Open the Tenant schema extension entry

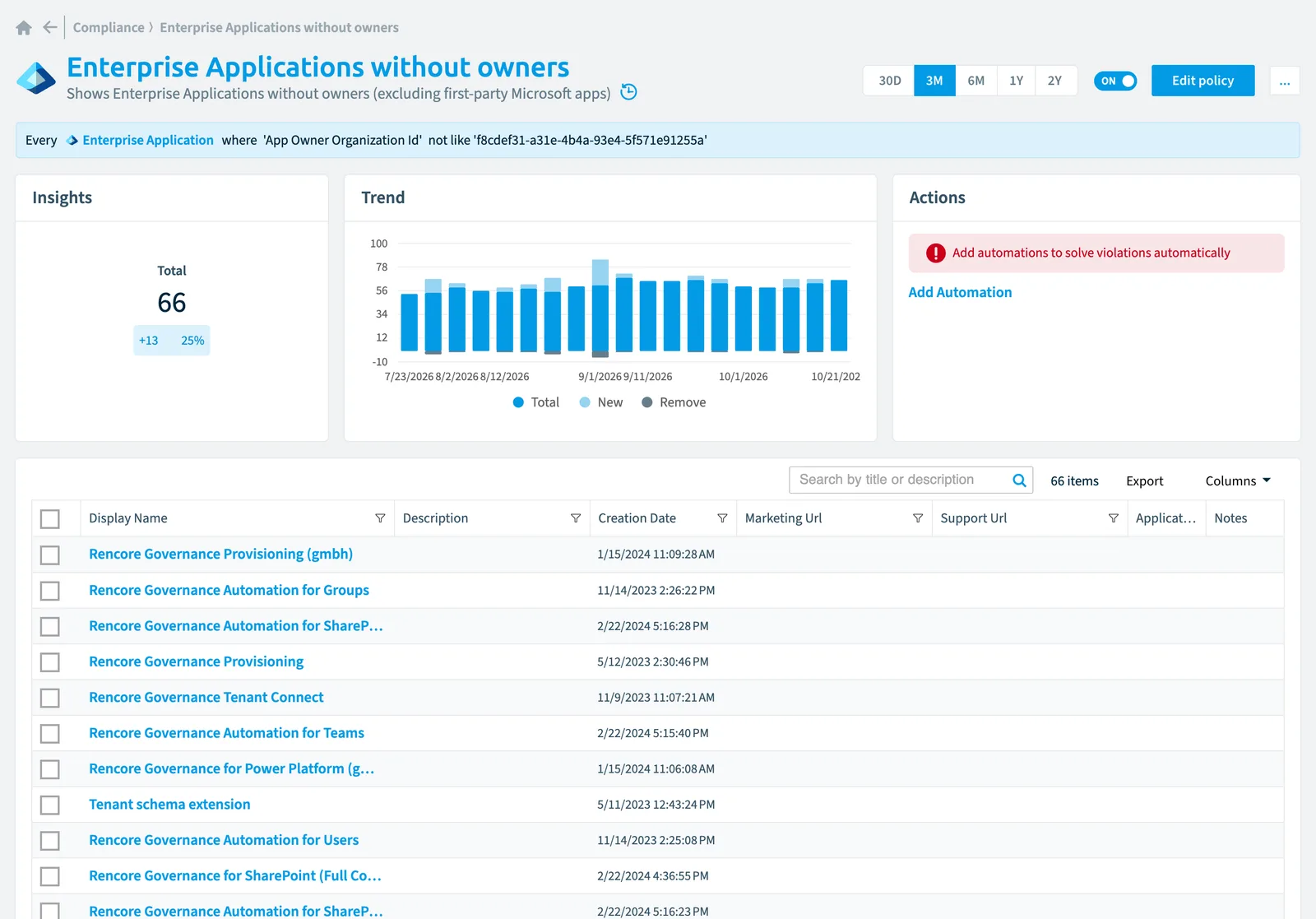169,805
